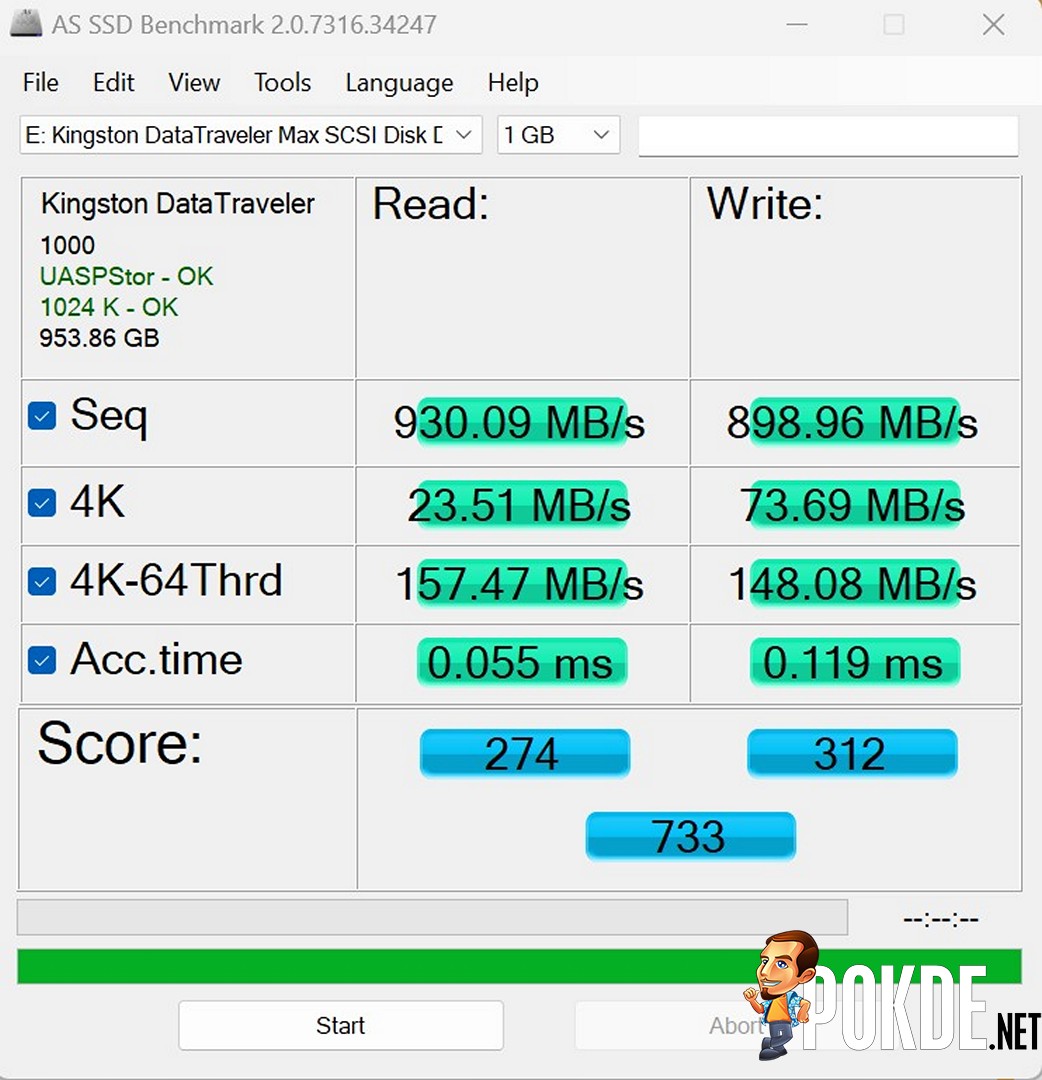Viewport: 1042px width, 1080px height.
Task: Expand the Kingston DataTraveler drive dropdown
Action: (251, 135)
